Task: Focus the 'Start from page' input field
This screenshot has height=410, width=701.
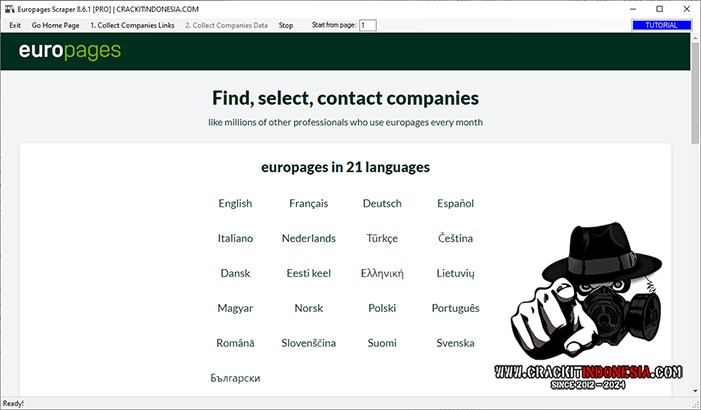Action: [367, 25]
